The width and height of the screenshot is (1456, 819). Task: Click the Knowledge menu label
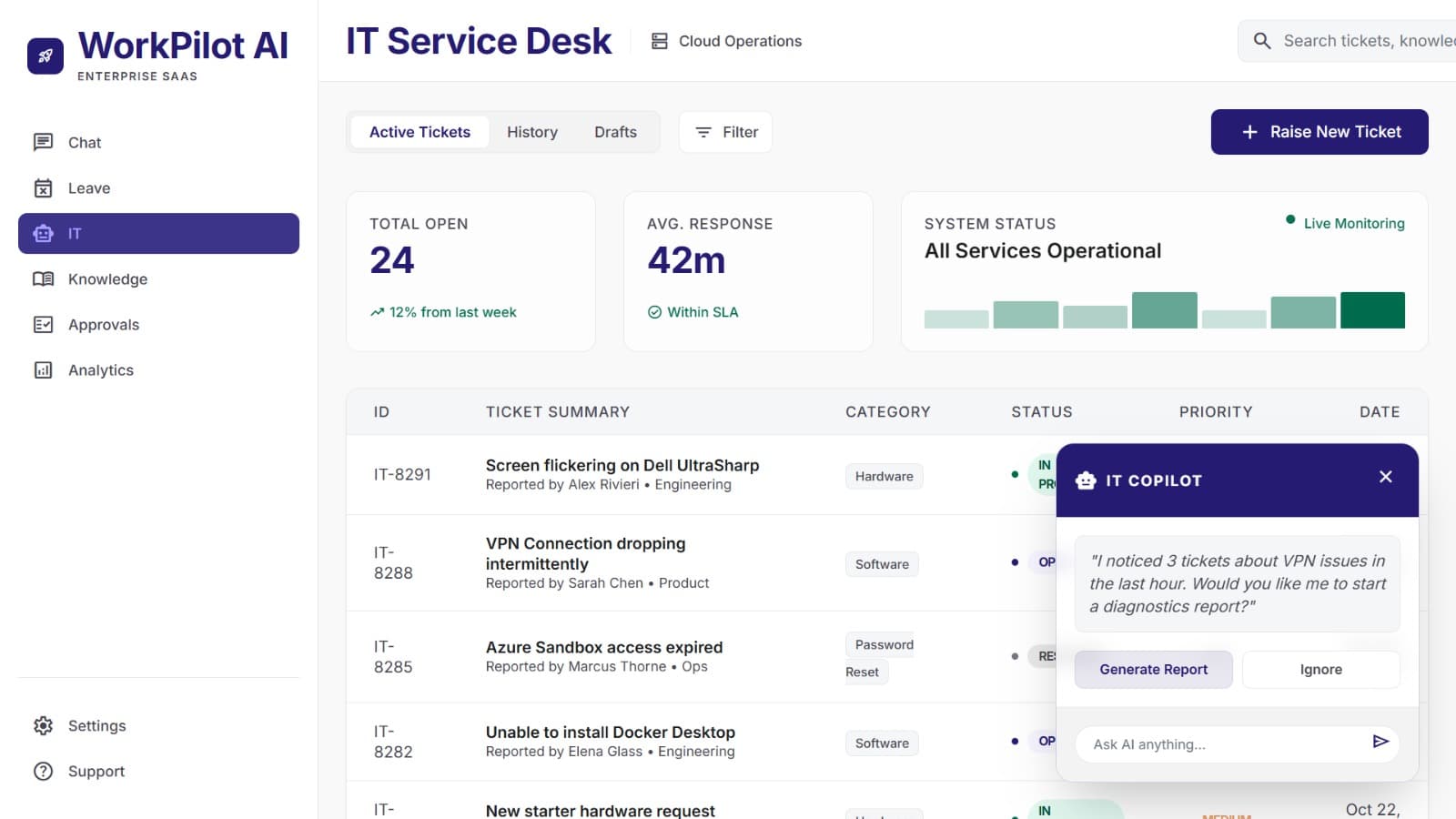click(x=107, y=278)
